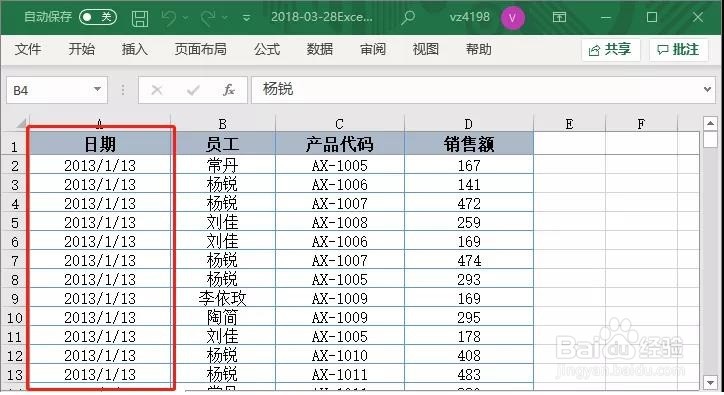Click header cell 员工
724x395 pixels.
click(223, 144)
